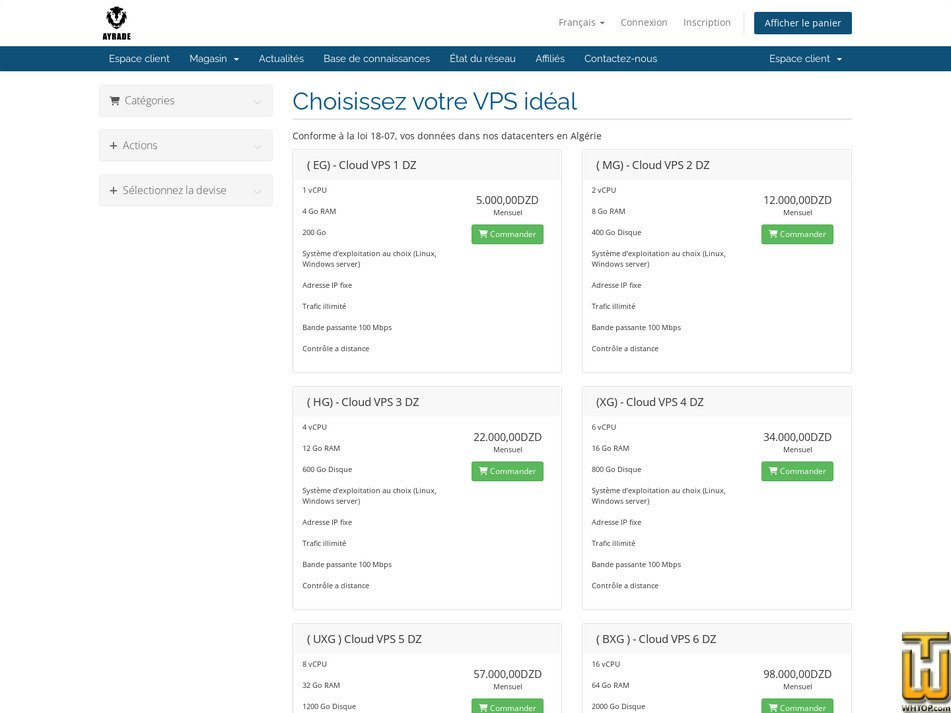This screenshot has width=951, height=713.
Task: Order Cloud VPS 1 DZ with Commander
Action: coord(507,234)
